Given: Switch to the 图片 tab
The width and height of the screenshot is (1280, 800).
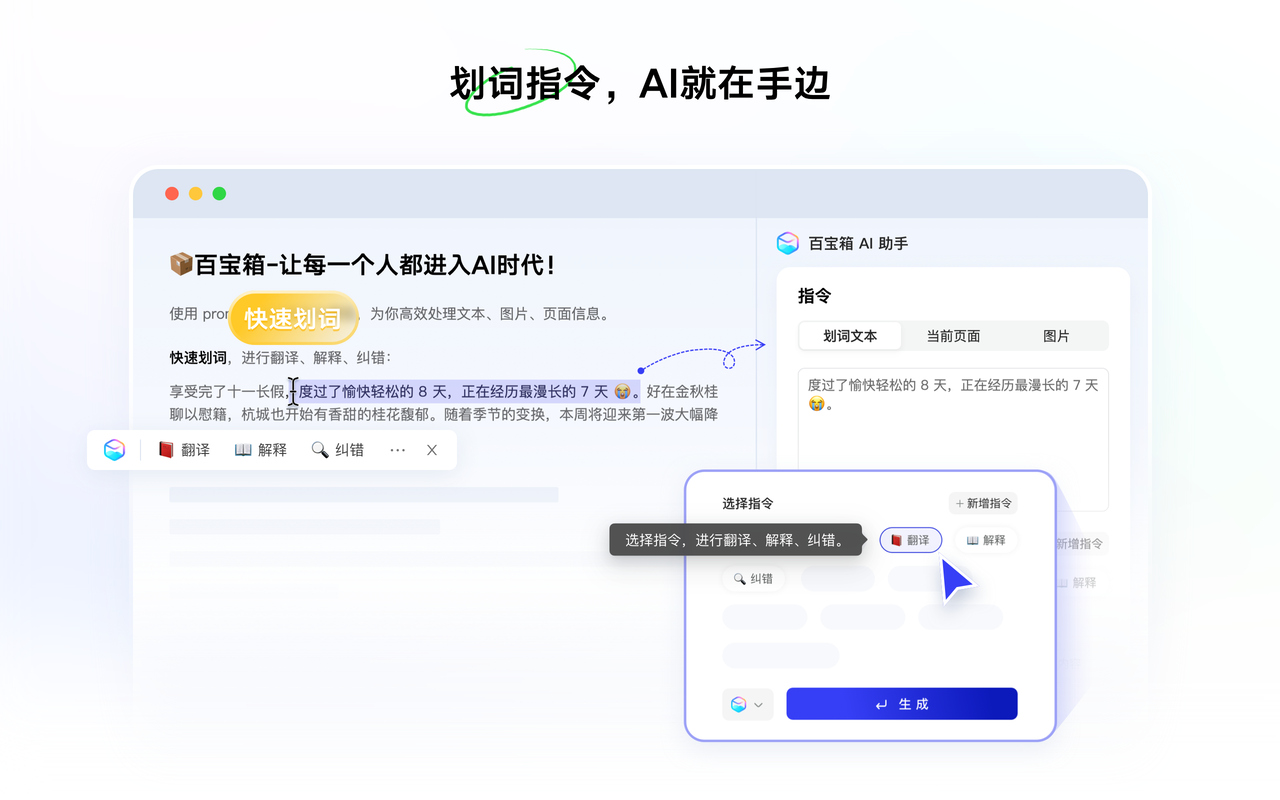Looking at the screenshot, I should pos(1057,335).
